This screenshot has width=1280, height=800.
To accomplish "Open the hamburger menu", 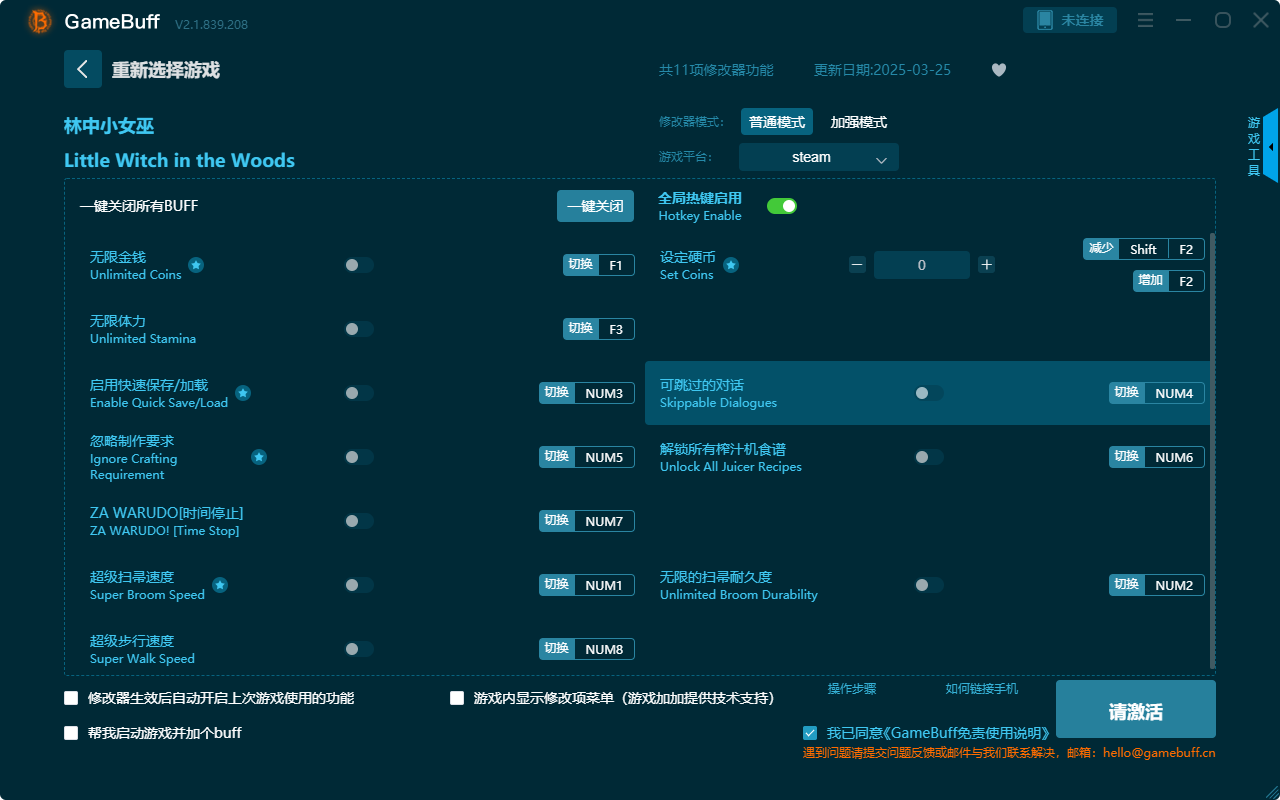I will pos(1145,20).
